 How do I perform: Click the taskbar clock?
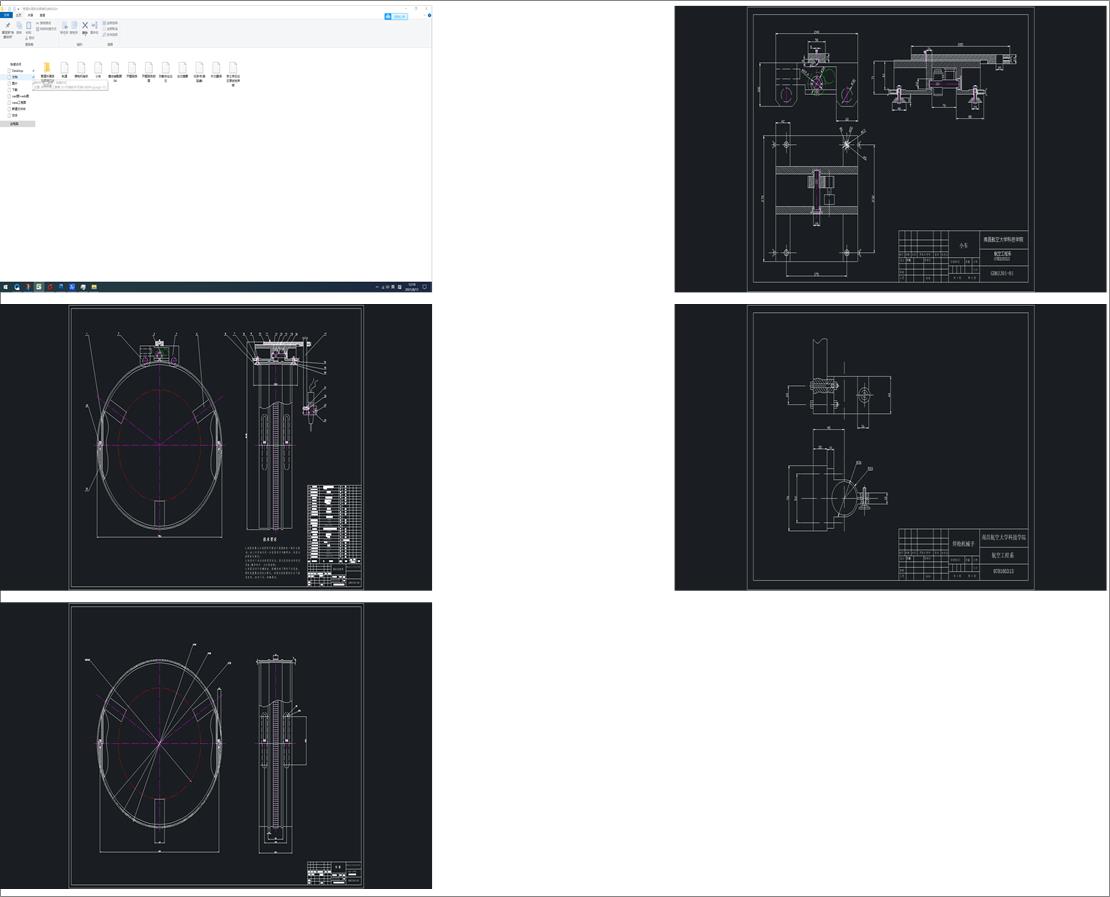411,287
